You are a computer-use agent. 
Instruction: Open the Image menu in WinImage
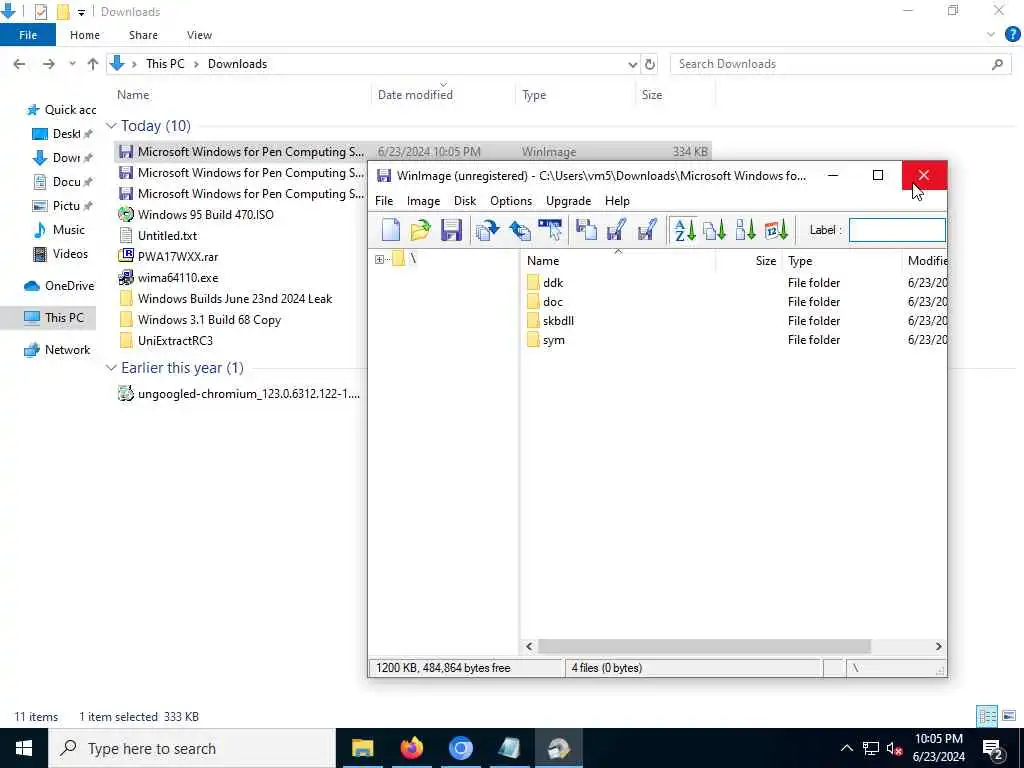423,201
